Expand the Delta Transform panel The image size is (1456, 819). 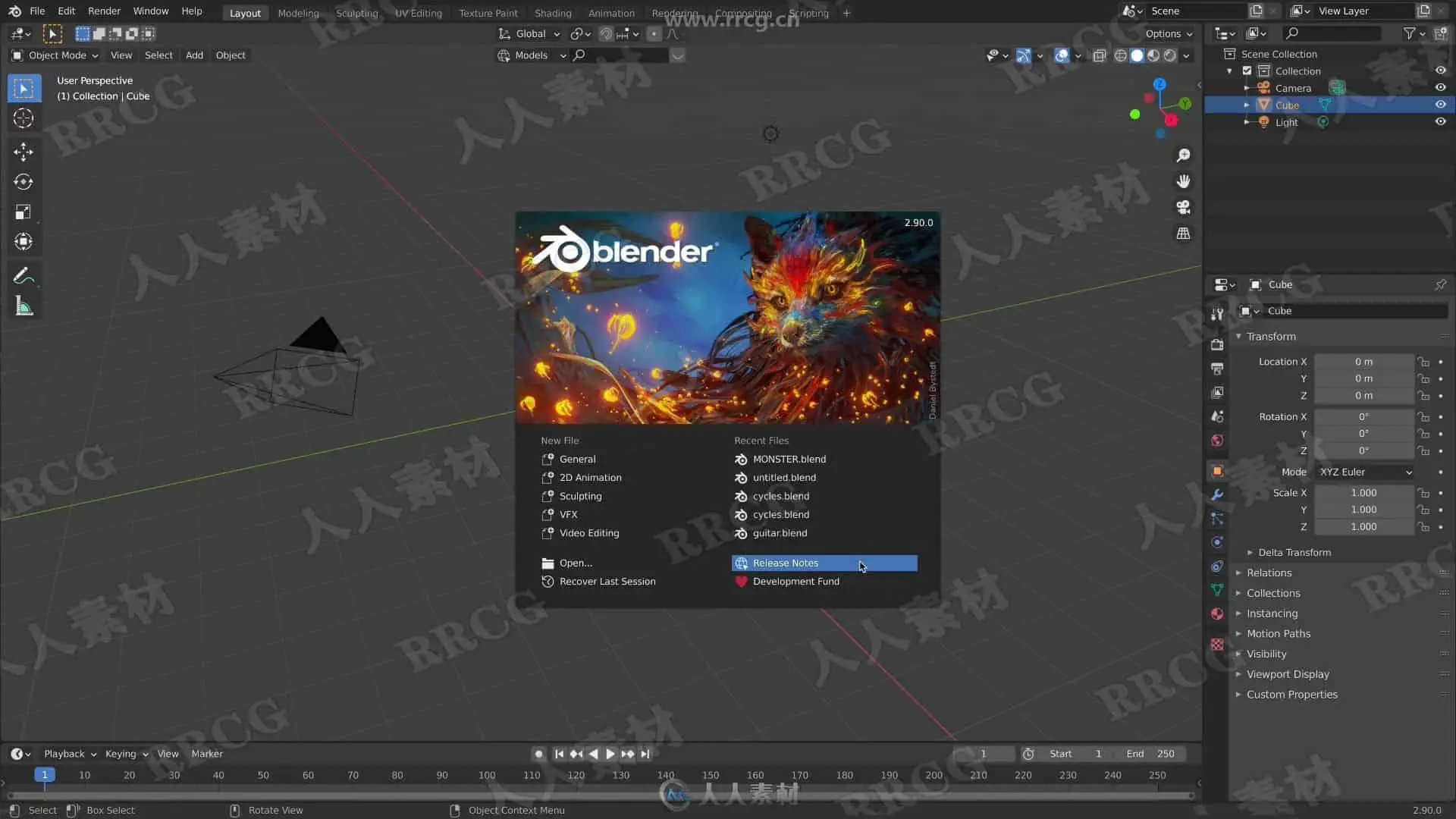1294,552
